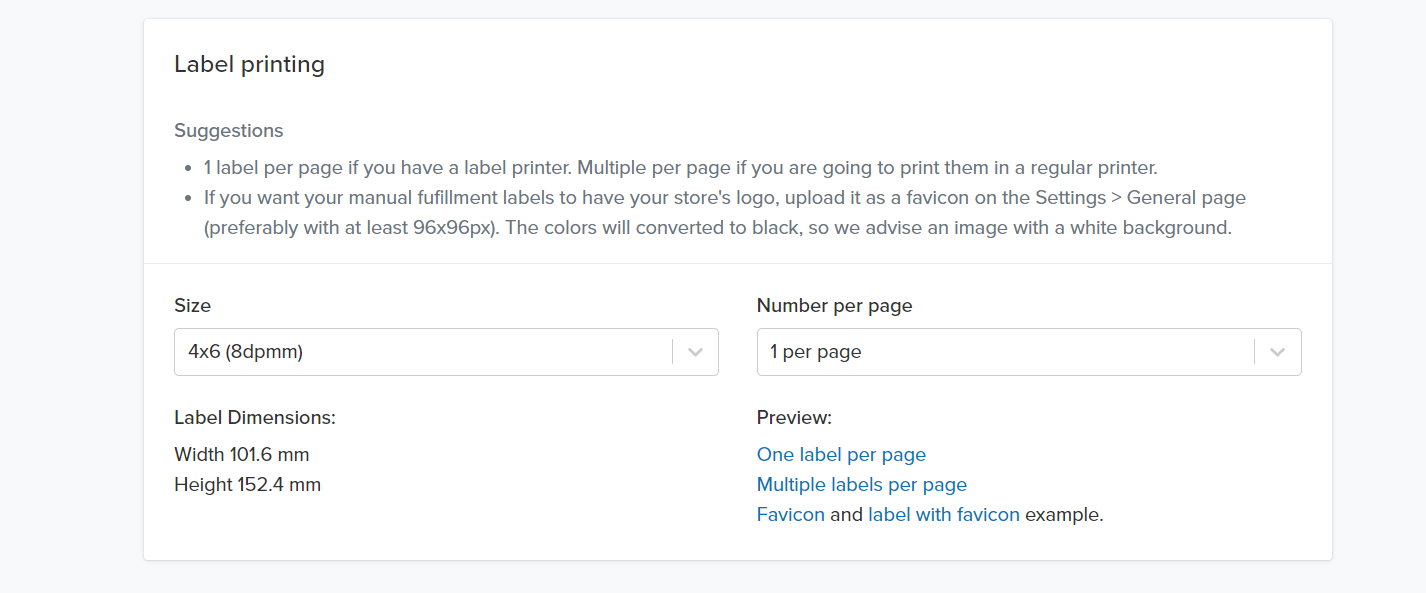Click the 'Suggestions' subheading text
1426x593 pixels.
228,131
